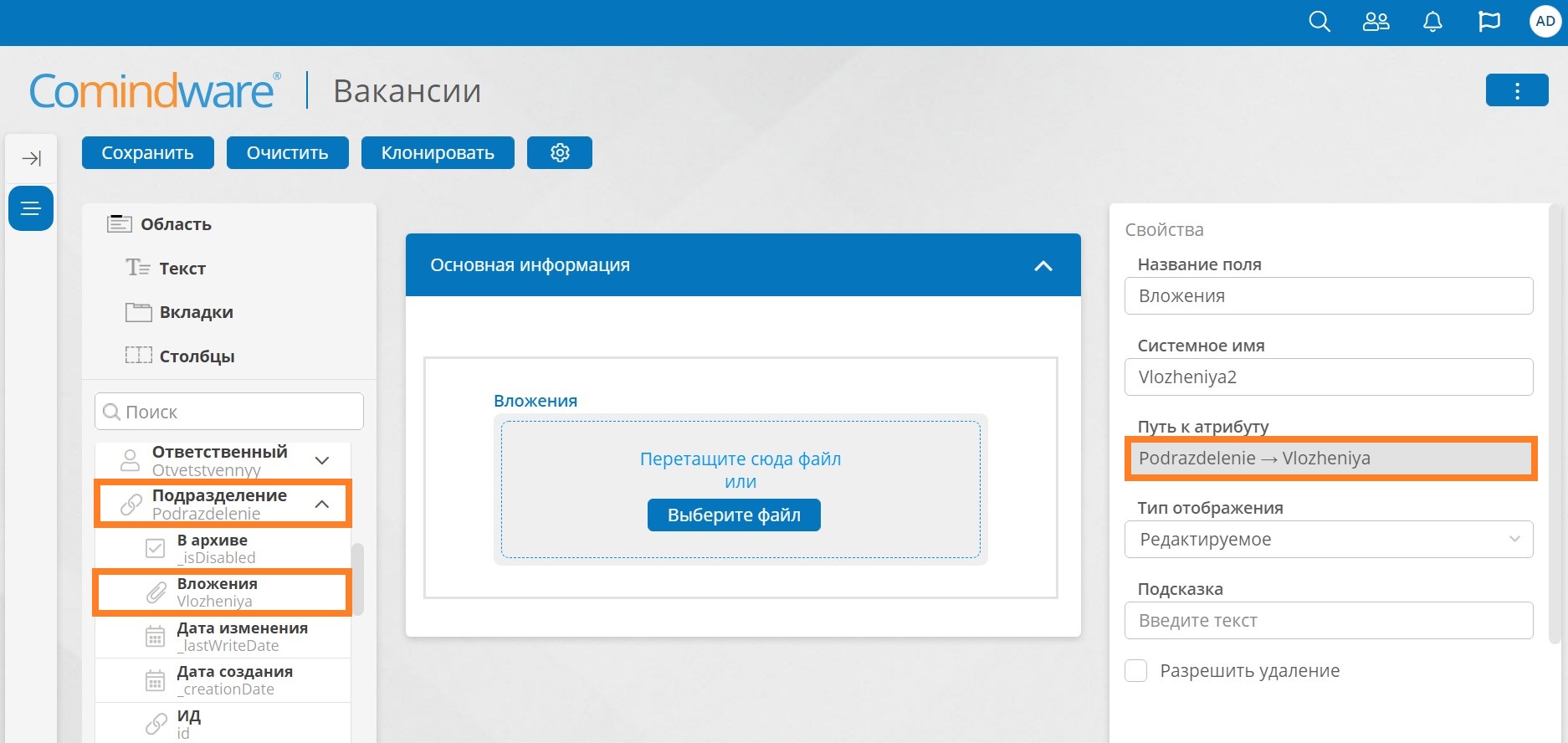1568x743 pixels.
Task: Click the Основная информация header title
Action: click(530, 264)
